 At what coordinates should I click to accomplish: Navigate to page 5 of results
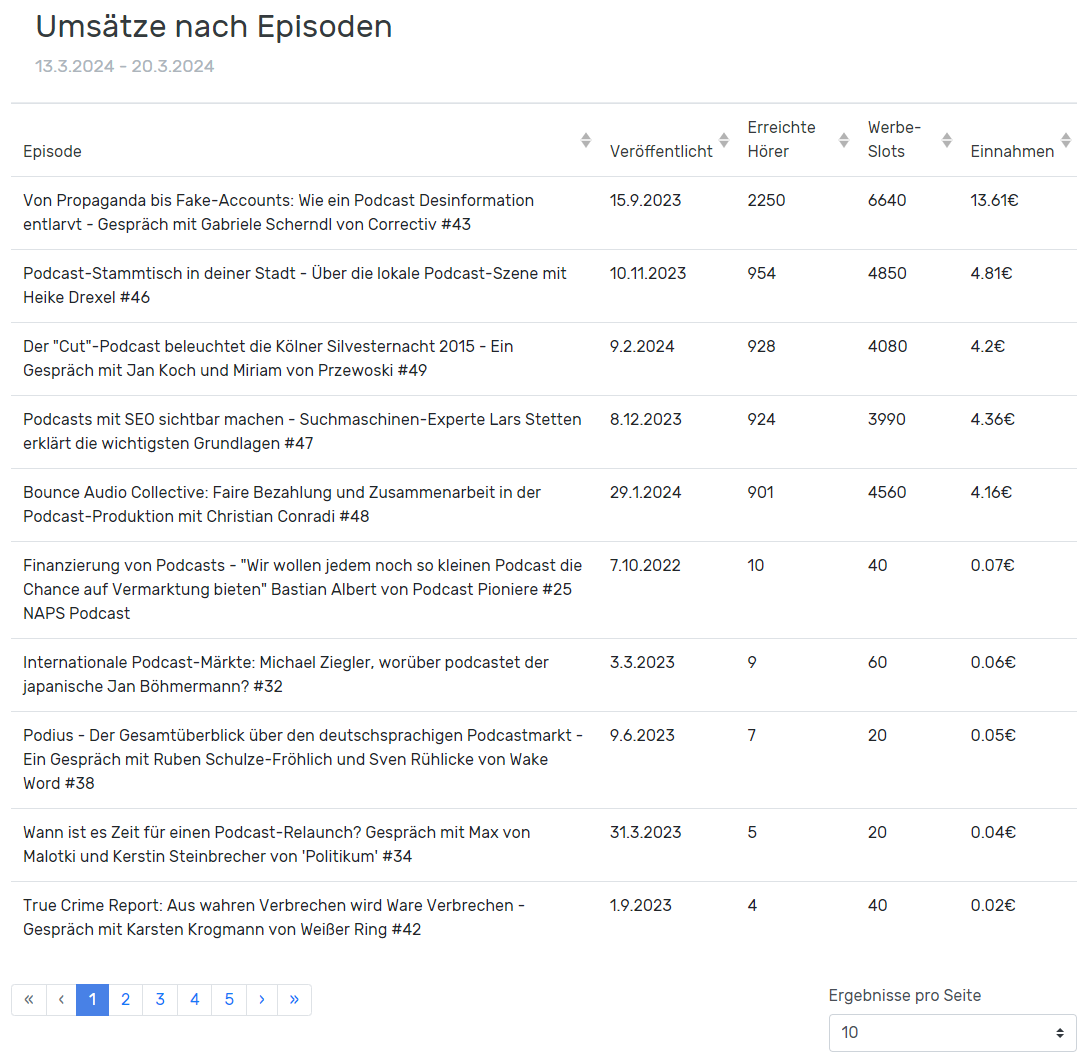point(229,1000)
